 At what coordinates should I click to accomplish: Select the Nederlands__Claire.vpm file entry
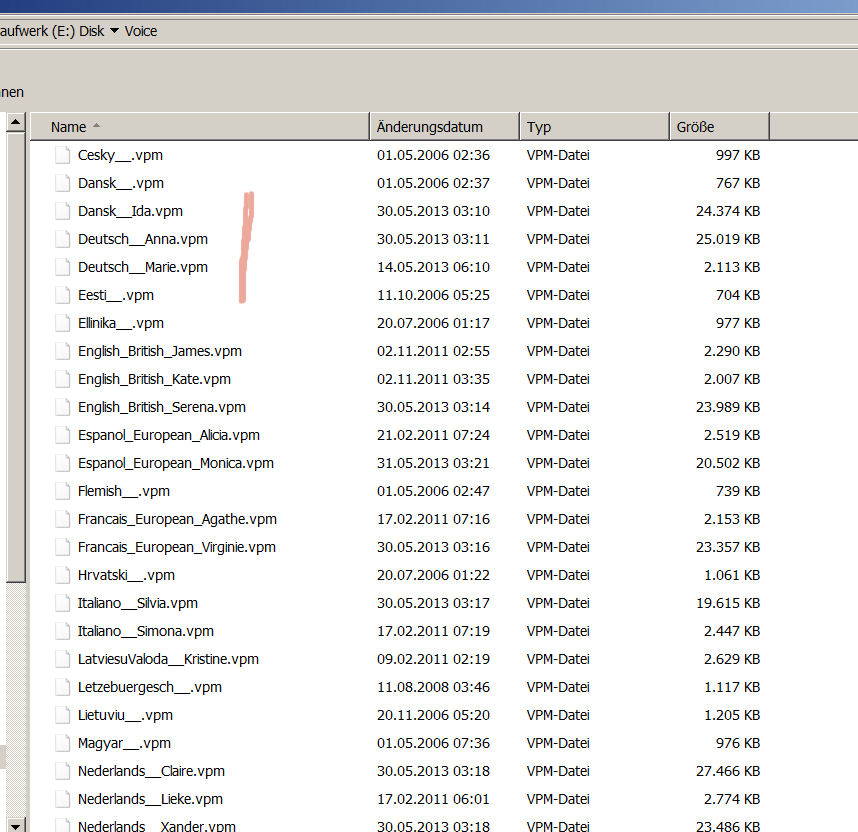[151, 771]
